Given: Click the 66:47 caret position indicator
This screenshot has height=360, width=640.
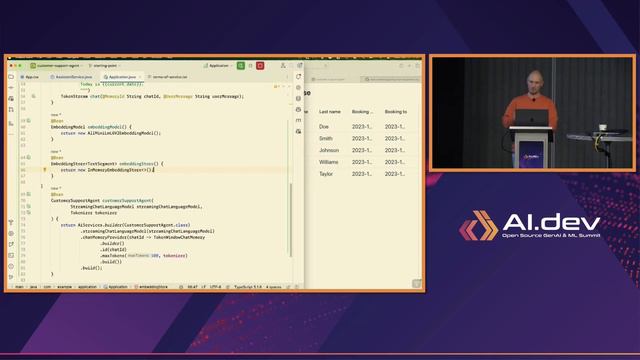Looking at the screenshot, I should coord(193,287).
